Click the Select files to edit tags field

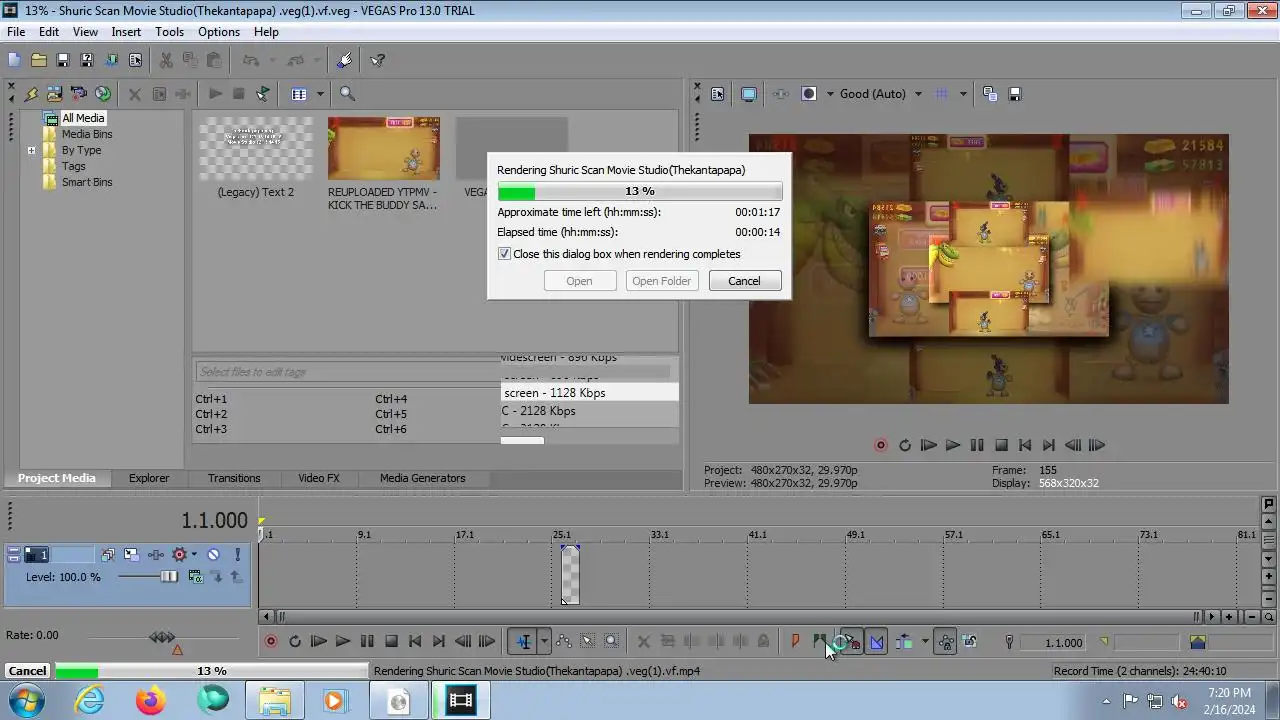coord(433,371)
